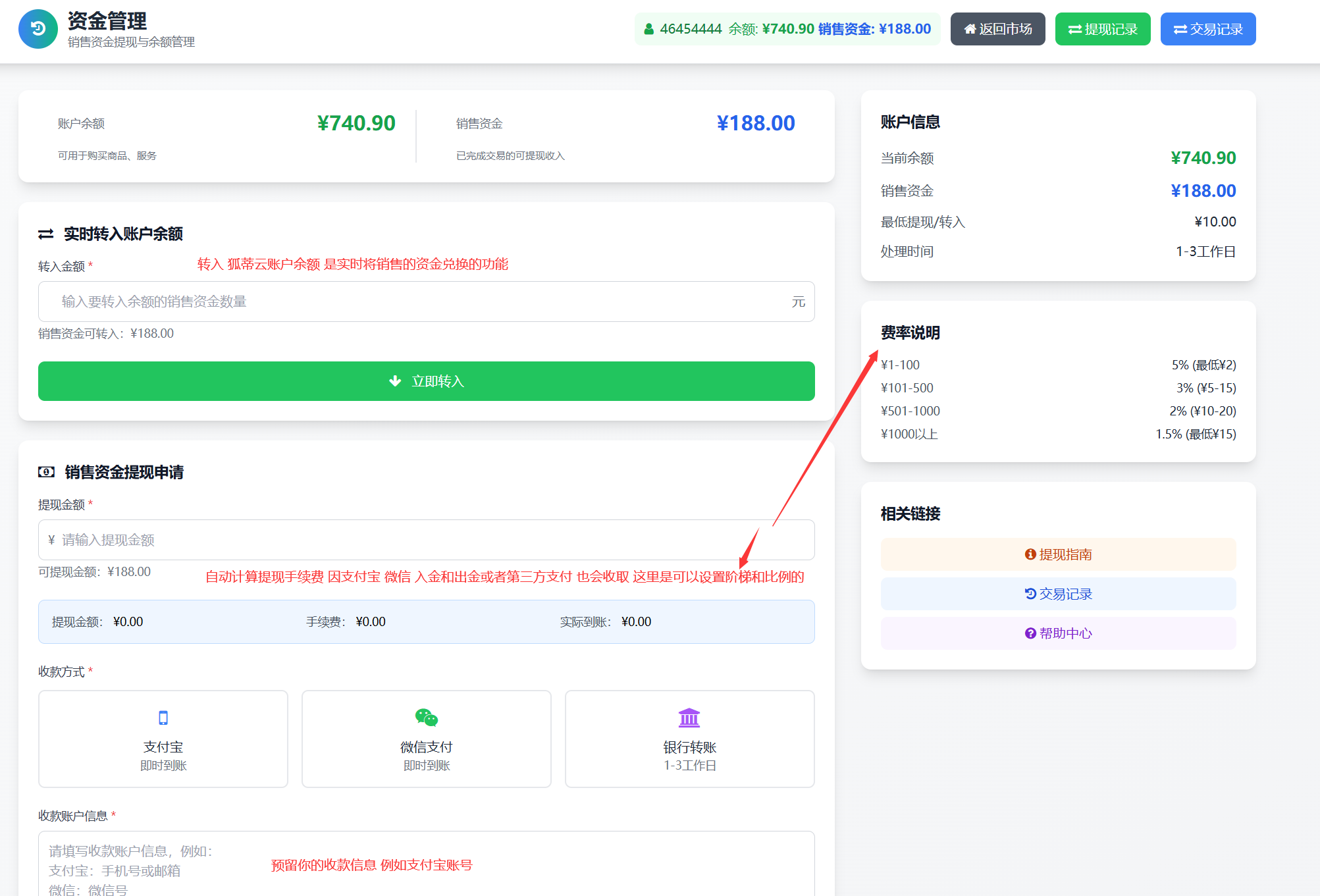This screenshot has width=1320, height=896.
Task: Click the ¥188.00 sales funds amount in top card
Action: (x=756, y=123)
